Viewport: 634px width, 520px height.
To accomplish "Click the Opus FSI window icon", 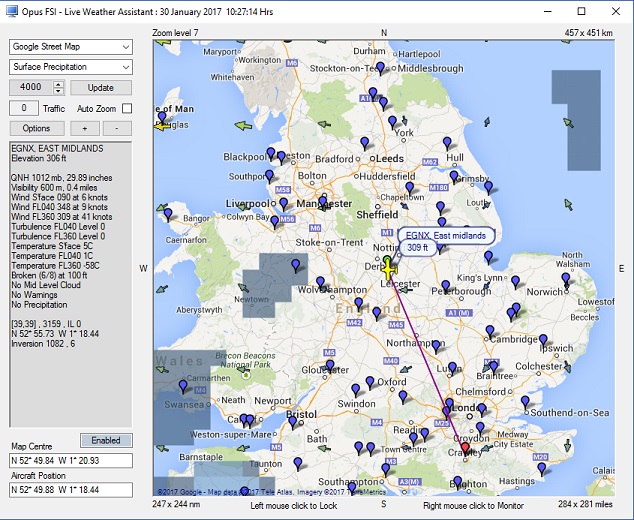I will point(12,11).
